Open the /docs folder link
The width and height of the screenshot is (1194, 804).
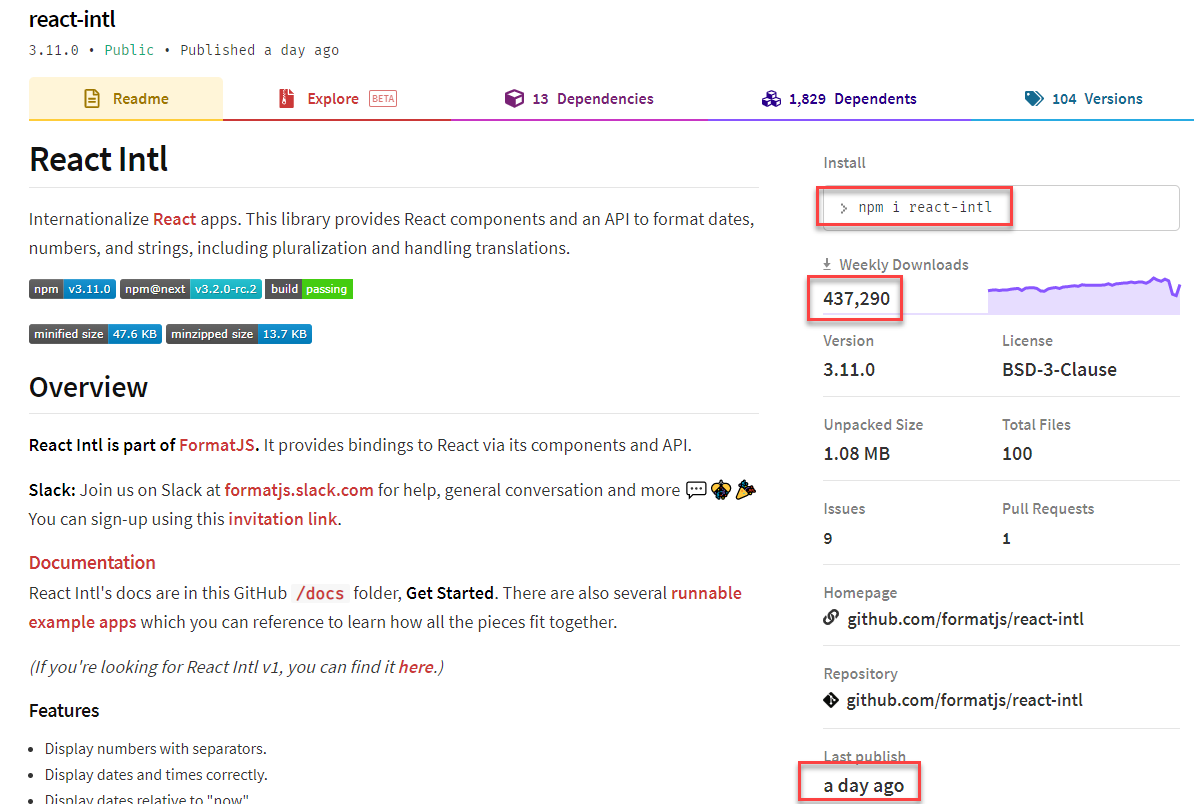point(320,593)
